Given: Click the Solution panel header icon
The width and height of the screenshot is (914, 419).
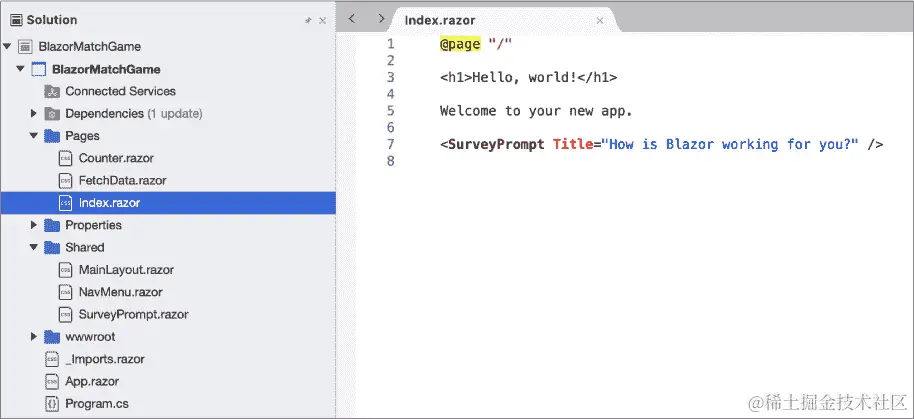Looking at the screenshot, I should tap(16, 20).
